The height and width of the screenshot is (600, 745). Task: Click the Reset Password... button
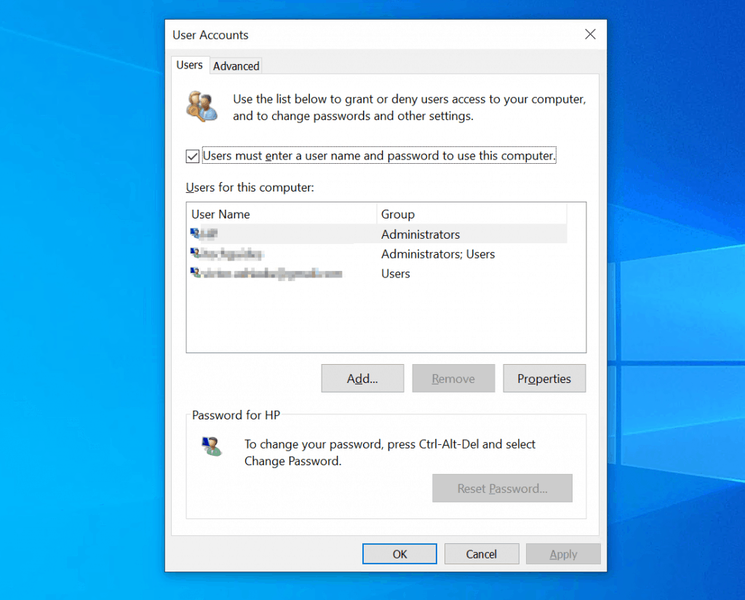click(x=502, y=488)
